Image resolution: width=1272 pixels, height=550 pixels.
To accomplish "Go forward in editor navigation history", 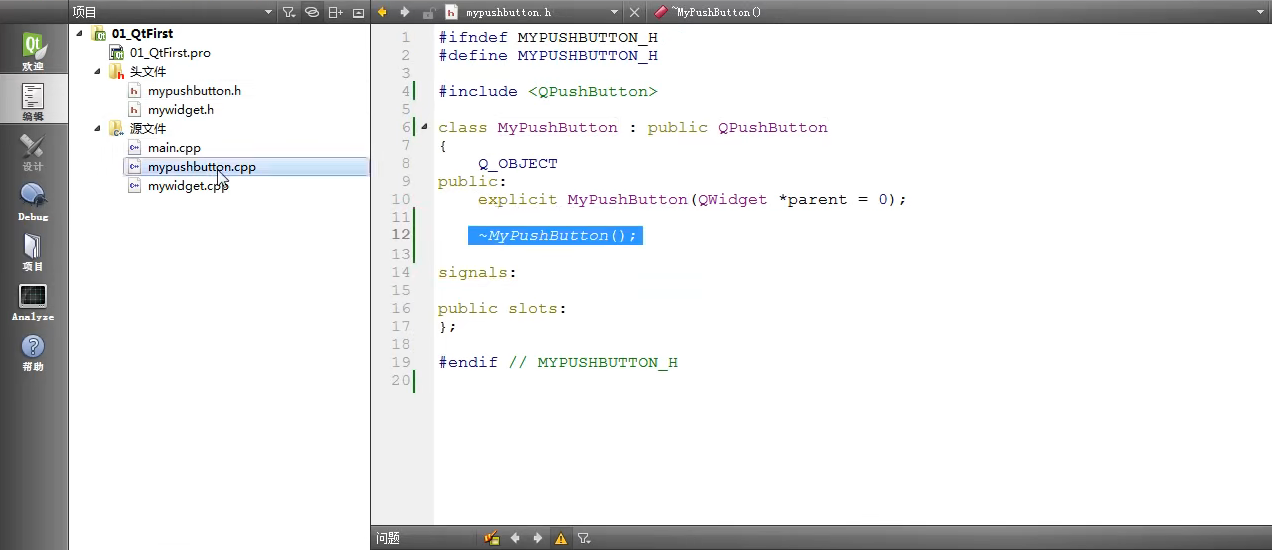I will (x=405, y=12).
